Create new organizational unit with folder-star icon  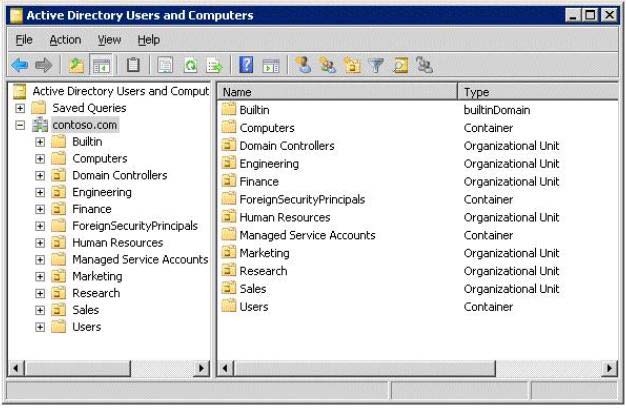click(352, 65)
